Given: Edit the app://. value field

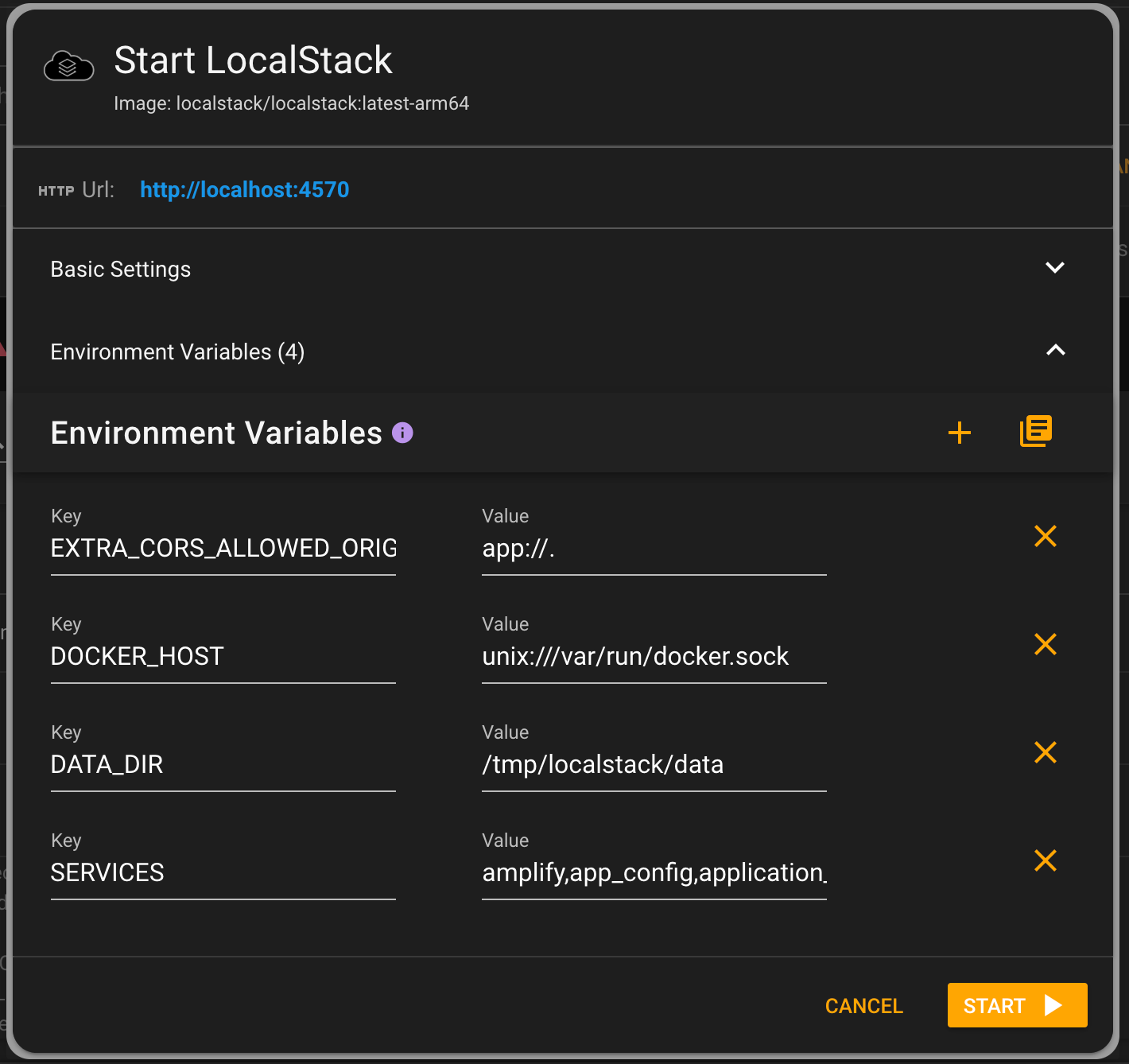Looking at the screenshot, I should click(654, 549).
